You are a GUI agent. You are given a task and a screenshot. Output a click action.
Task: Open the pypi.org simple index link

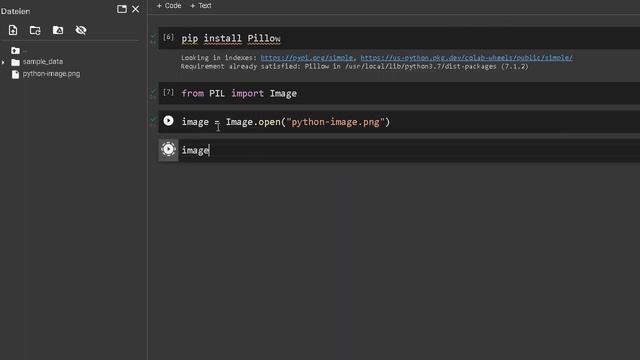pos(307,58)
